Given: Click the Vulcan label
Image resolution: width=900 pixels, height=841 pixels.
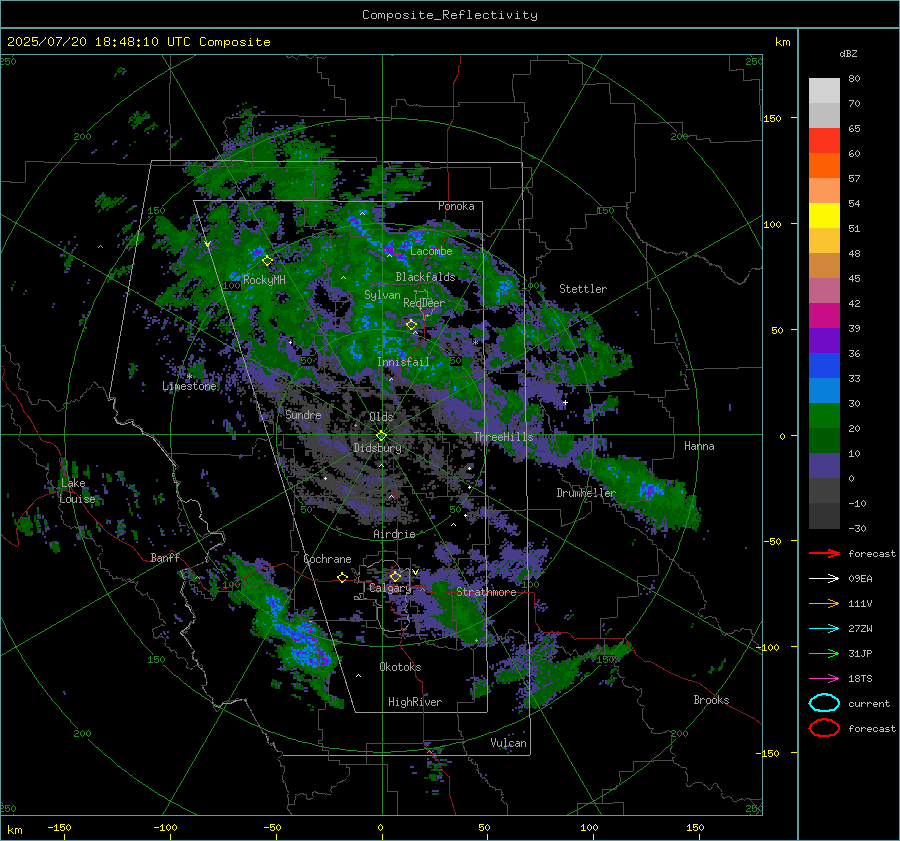Looking at the screenshot, I should (x=508, y=743).
